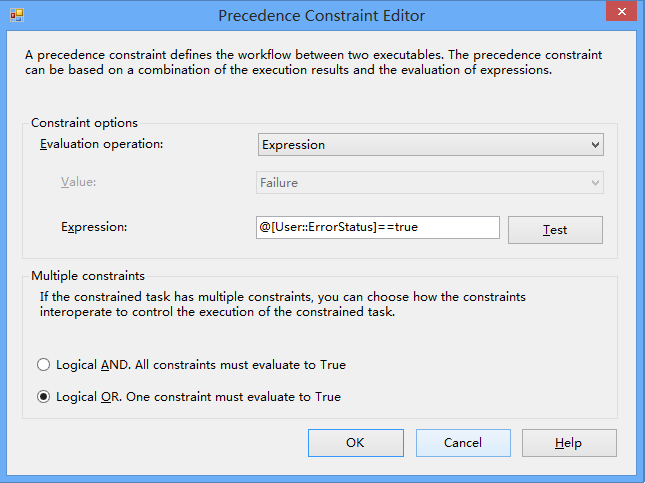This screenshot has height=483, width=645.
Task: Click the "Constraint options" group heading
Action: pos(84,123)
